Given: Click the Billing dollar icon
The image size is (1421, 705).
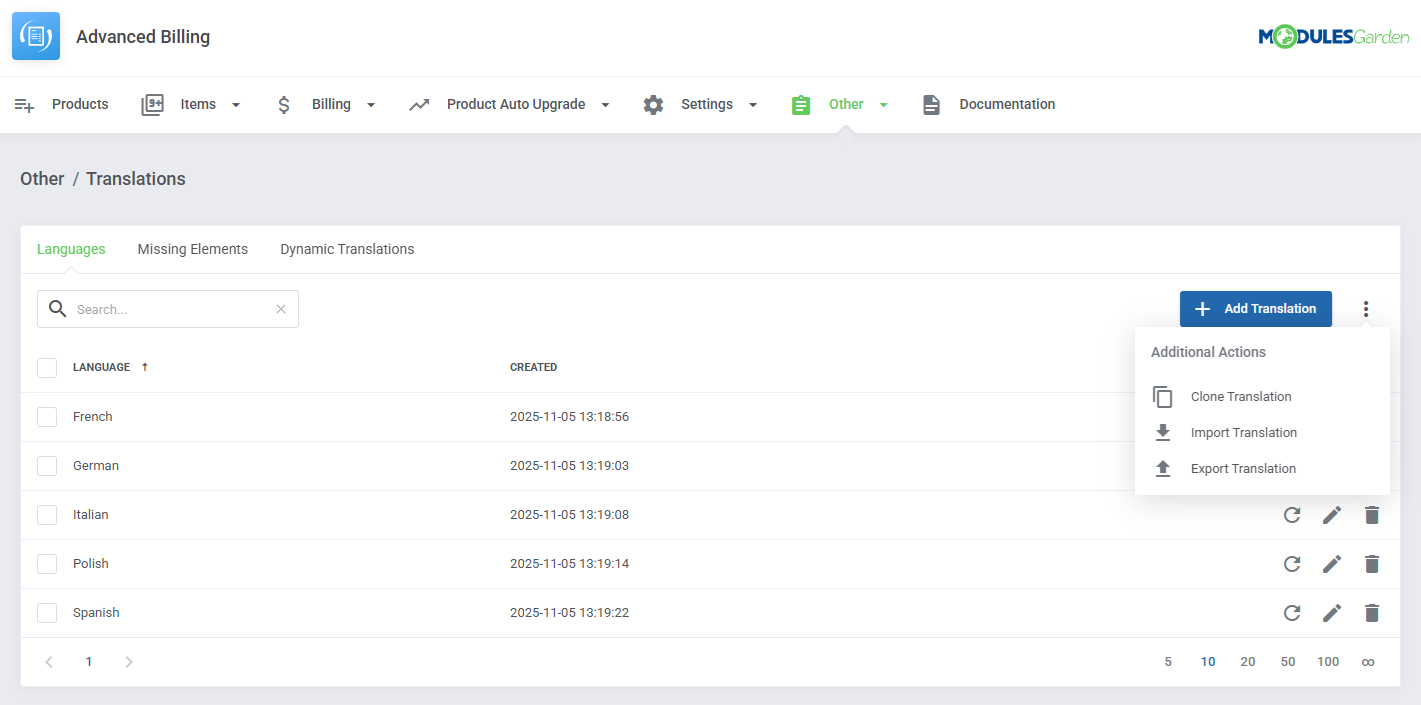Looking at the screenshot, I should (x=284, y=104).
